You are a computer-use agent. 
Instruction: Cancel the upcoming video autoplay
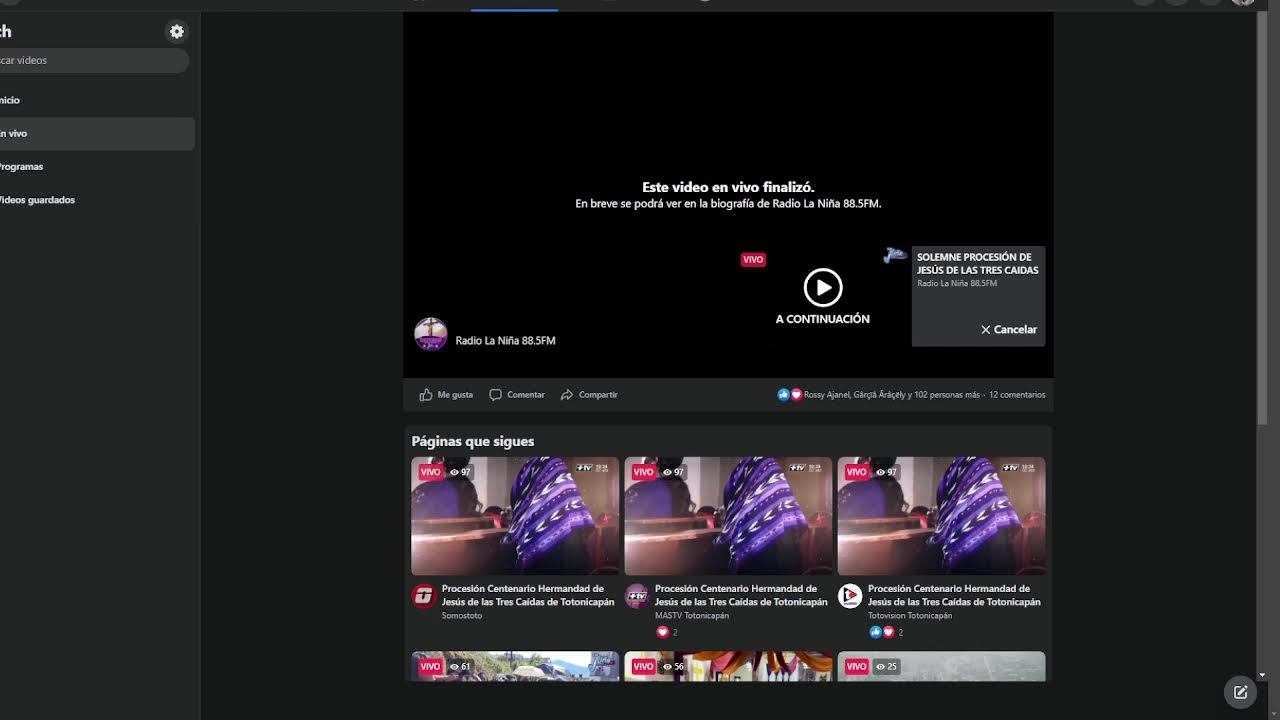point(1008,330)
